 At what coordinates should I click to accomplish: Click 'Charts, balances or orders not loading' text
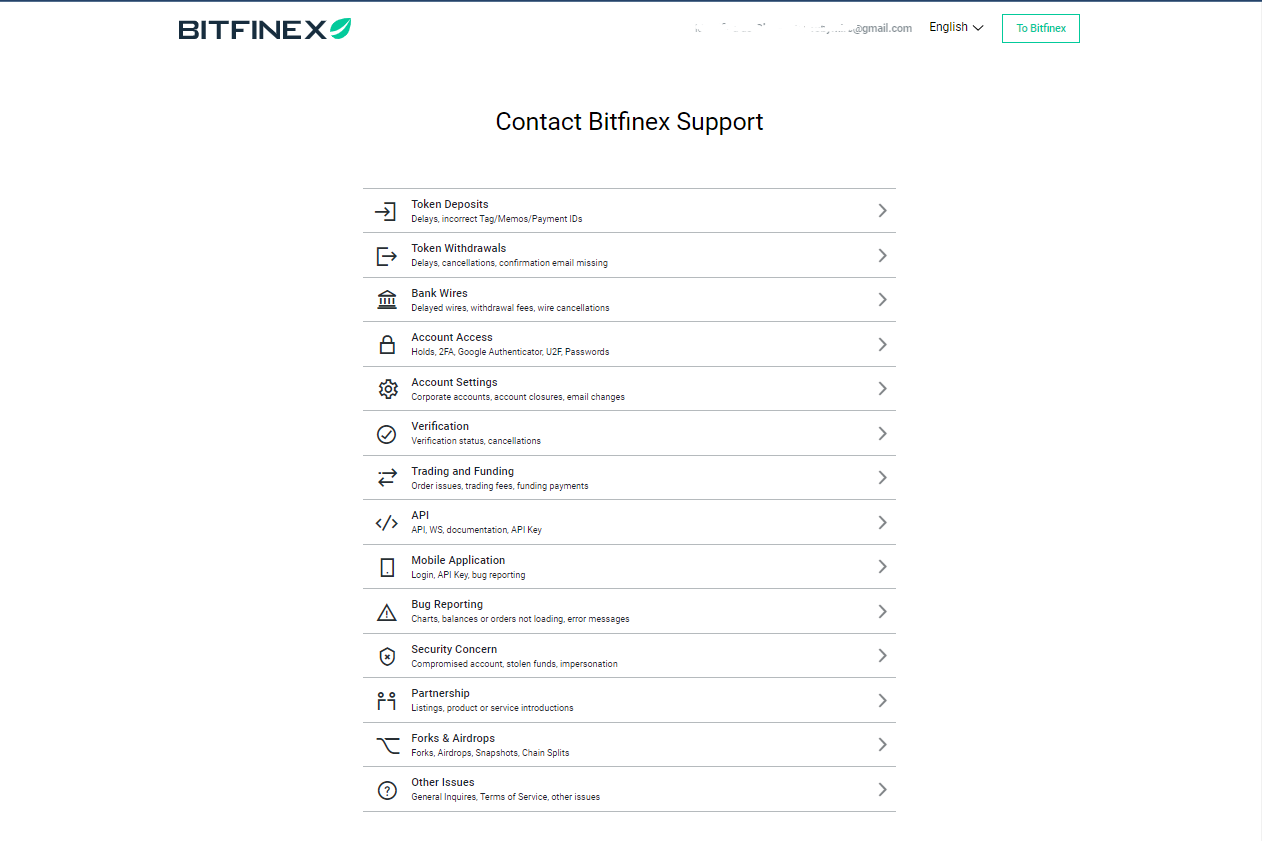[487, 619]
